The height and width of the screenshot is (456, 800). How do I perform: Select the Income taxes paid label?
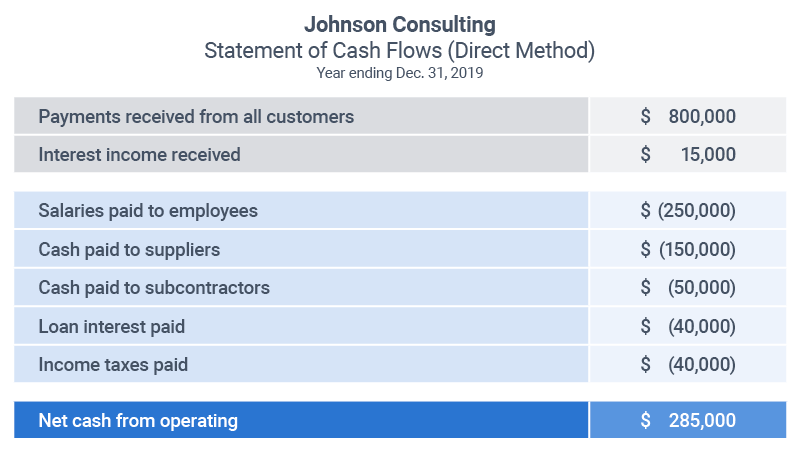(x=113, y=365)
